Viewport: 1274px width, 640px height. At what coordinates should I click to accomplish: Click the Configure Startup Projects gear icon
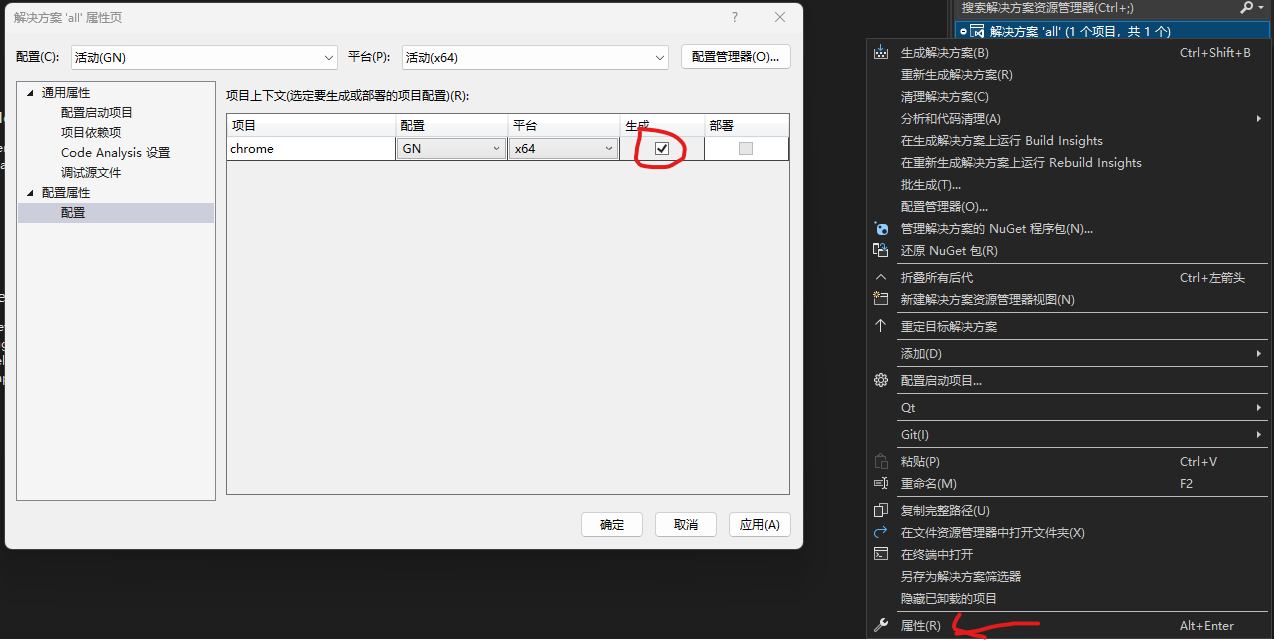click(881, 380)
